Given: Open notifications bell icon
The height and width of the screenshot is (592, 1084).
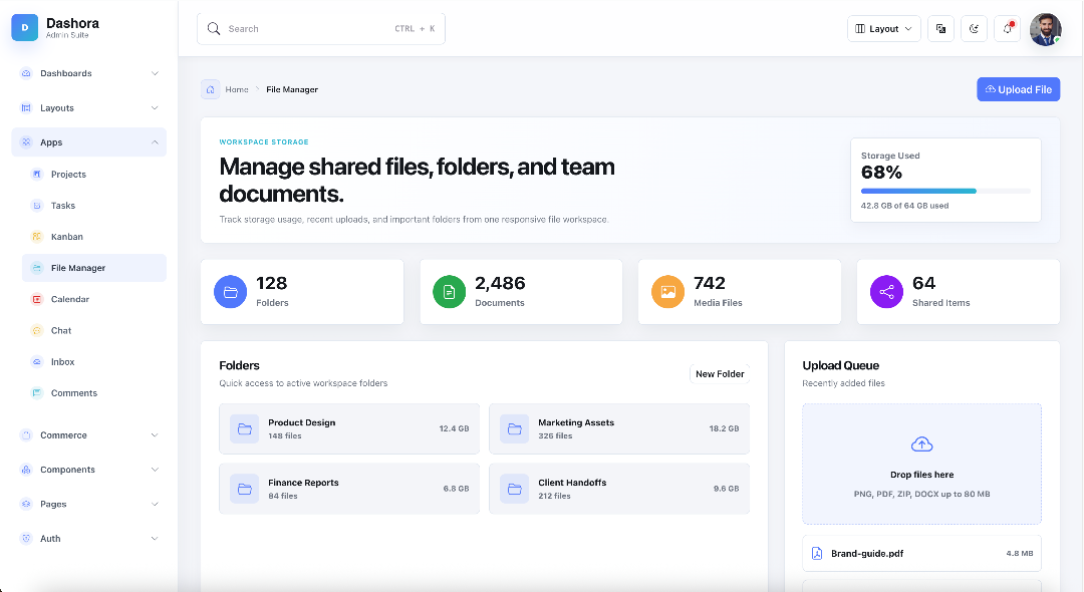Looking at the screenshot, I should click(1007, 28).
